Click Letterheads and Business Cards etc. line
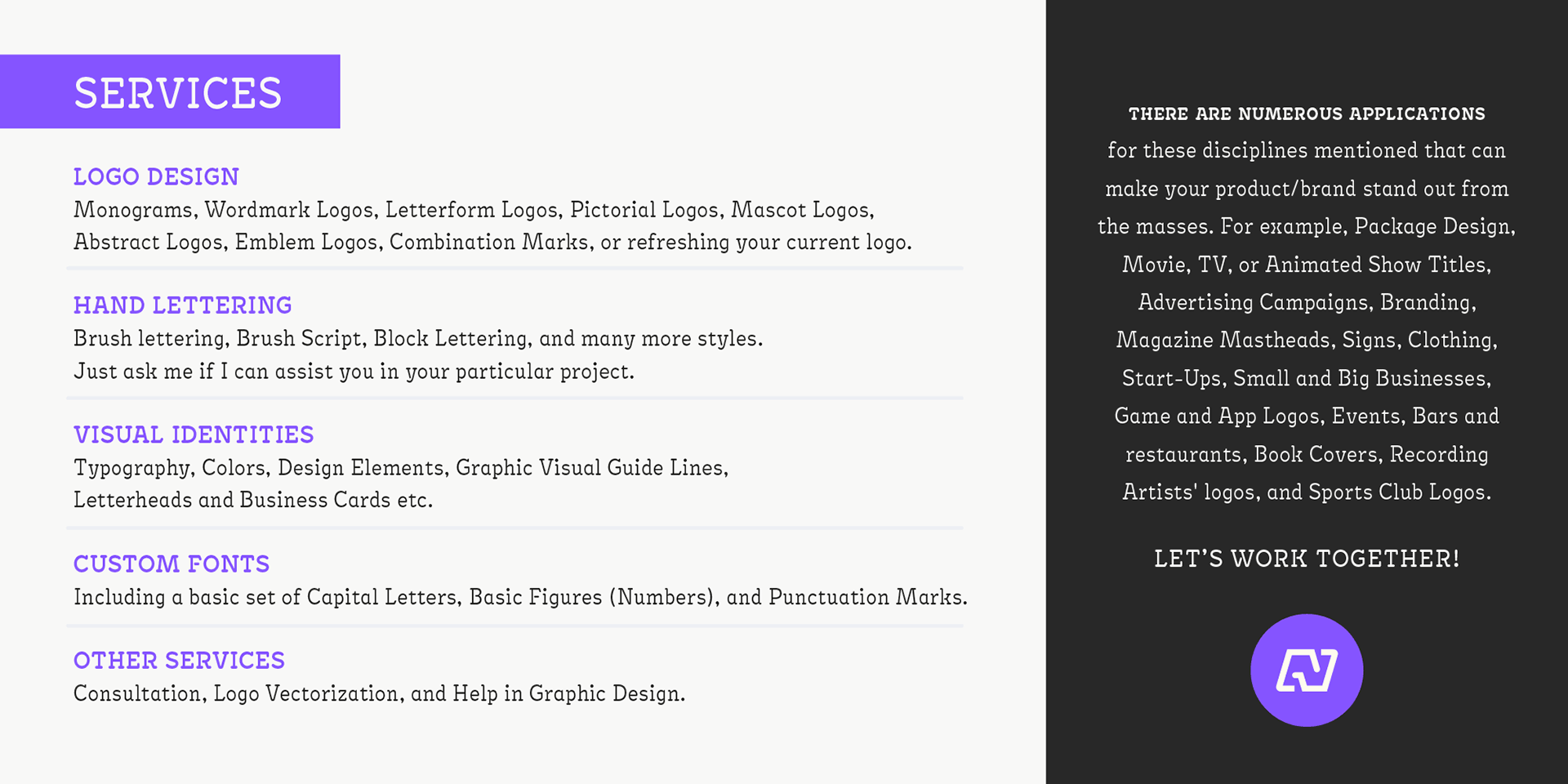 pyautogui.click(x=253, y=500)
